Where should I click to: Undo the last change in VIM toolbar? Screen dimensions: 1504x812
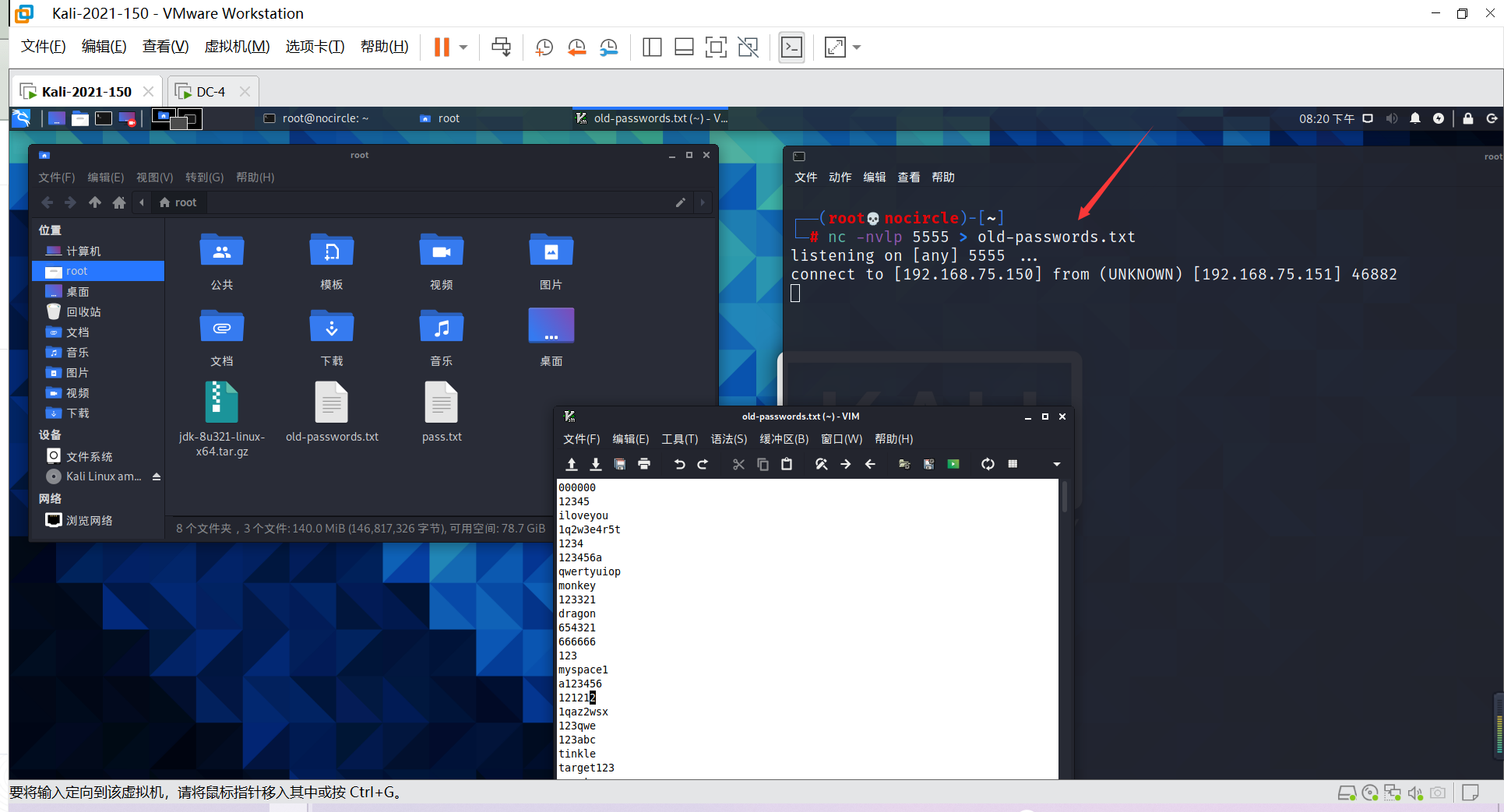pos(679,464)
